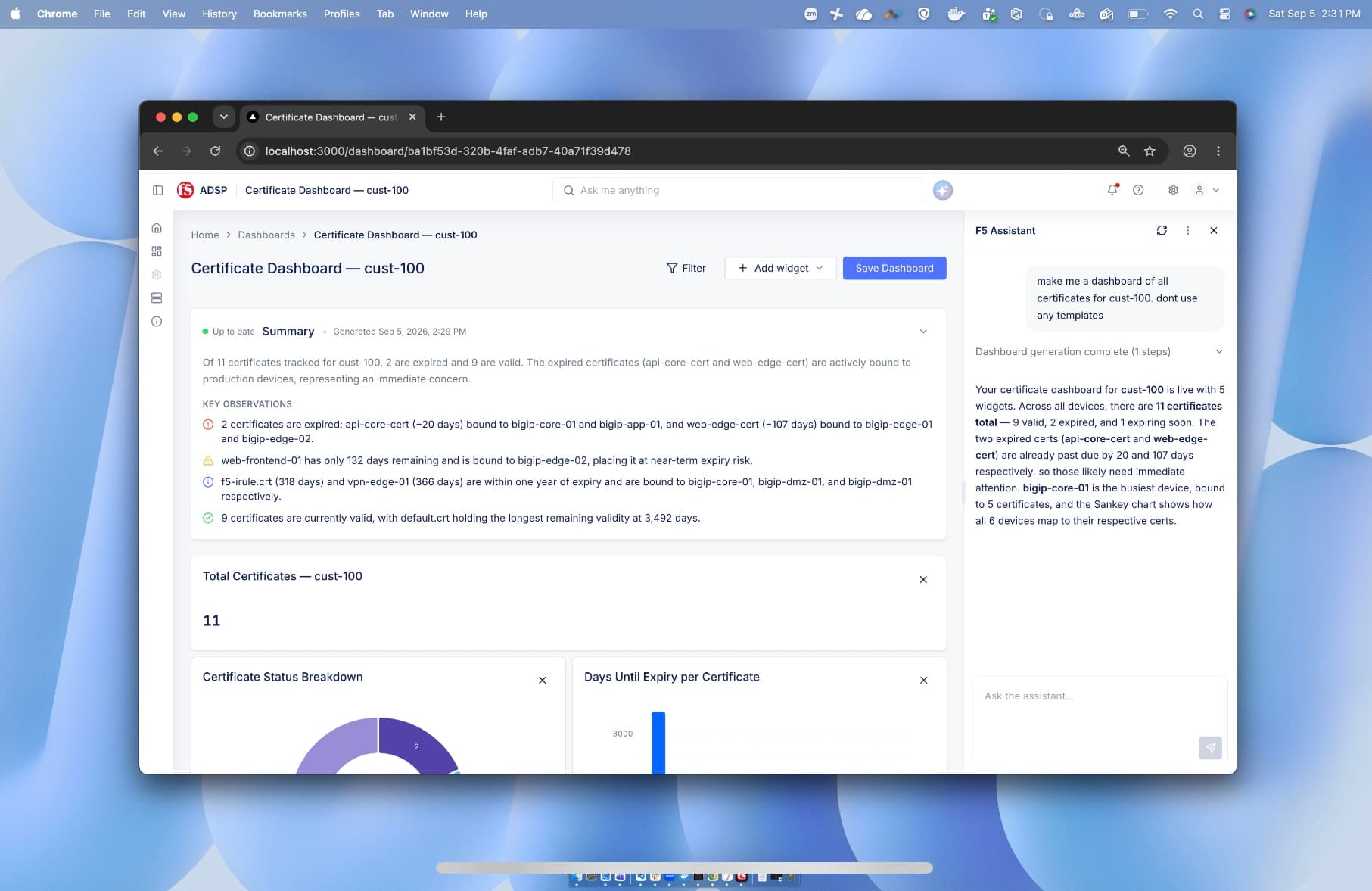1372x891 pixels.
Task: Open the sidebar gear icon
Action: pyautogui.click(x=157, y=275)
